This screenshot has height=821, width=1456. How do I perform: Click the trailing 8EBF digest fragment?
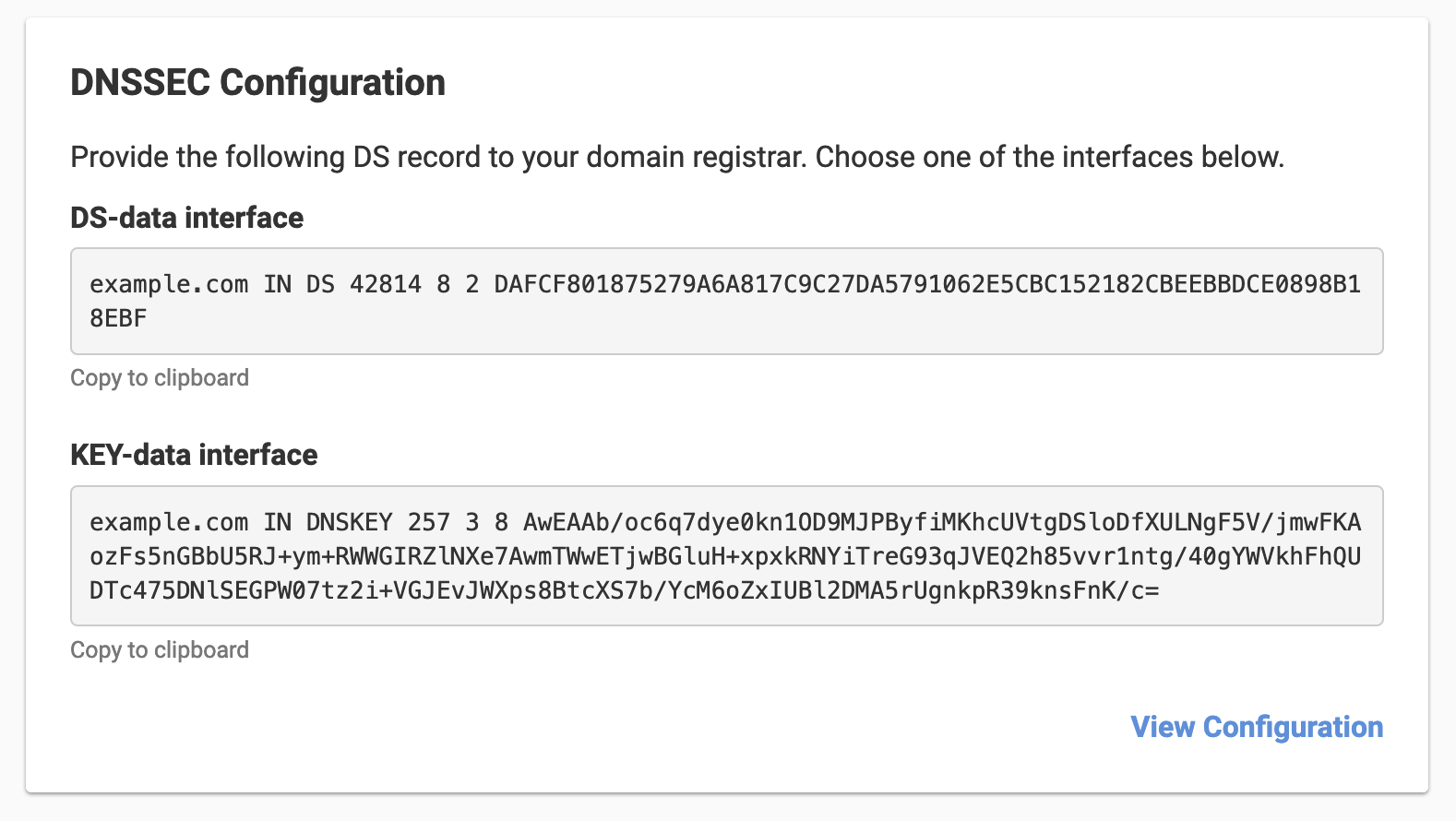click(118, 318)
